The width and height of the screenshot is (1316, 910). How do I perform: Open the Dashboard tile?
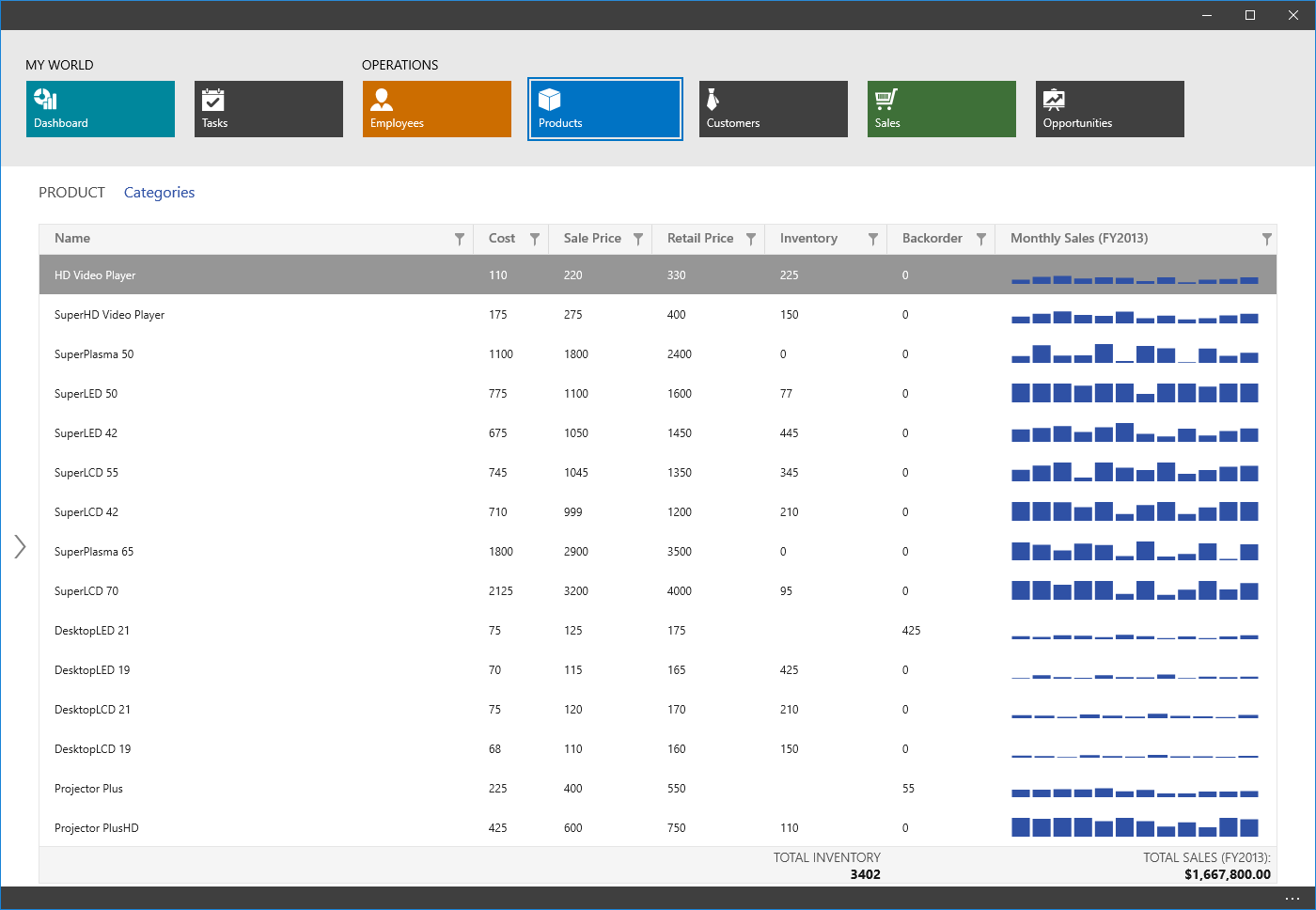[100, 109]
